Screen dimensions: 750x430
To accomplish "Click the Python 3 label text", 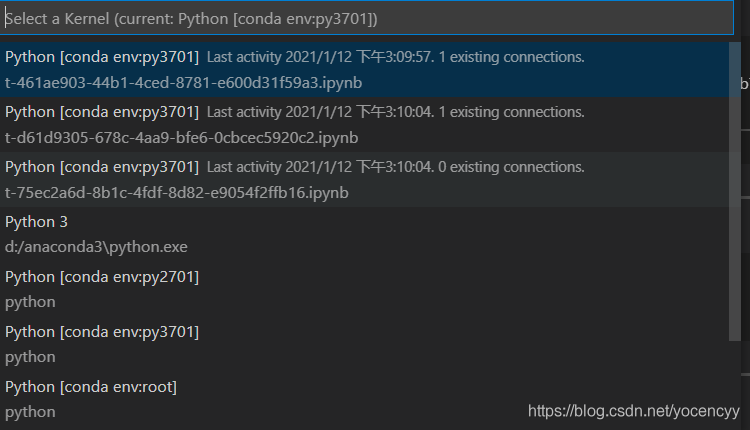I will pos(36,222).
